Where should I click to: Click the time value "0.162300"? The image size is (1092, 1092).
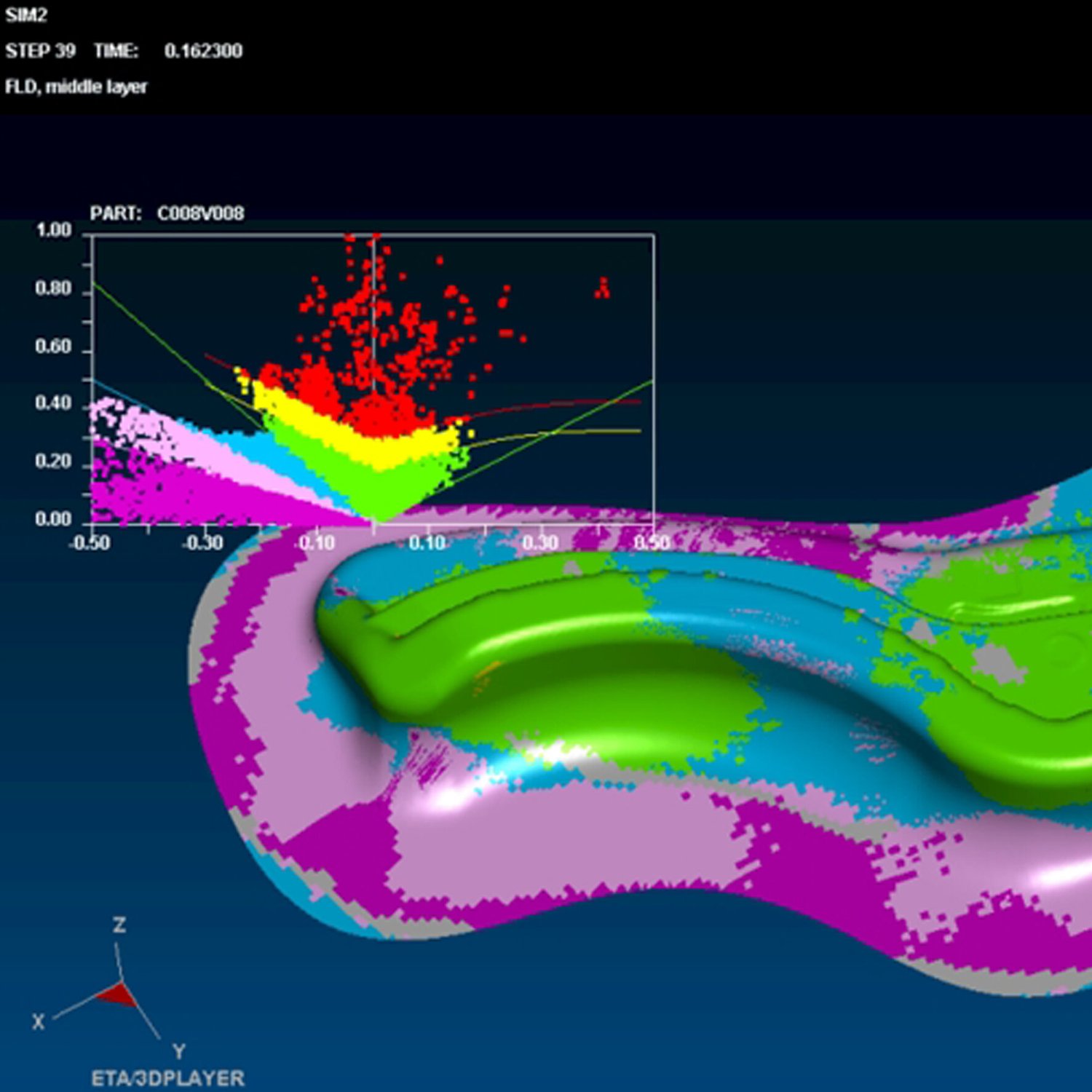pyautogui.click(x=203, y=51)
